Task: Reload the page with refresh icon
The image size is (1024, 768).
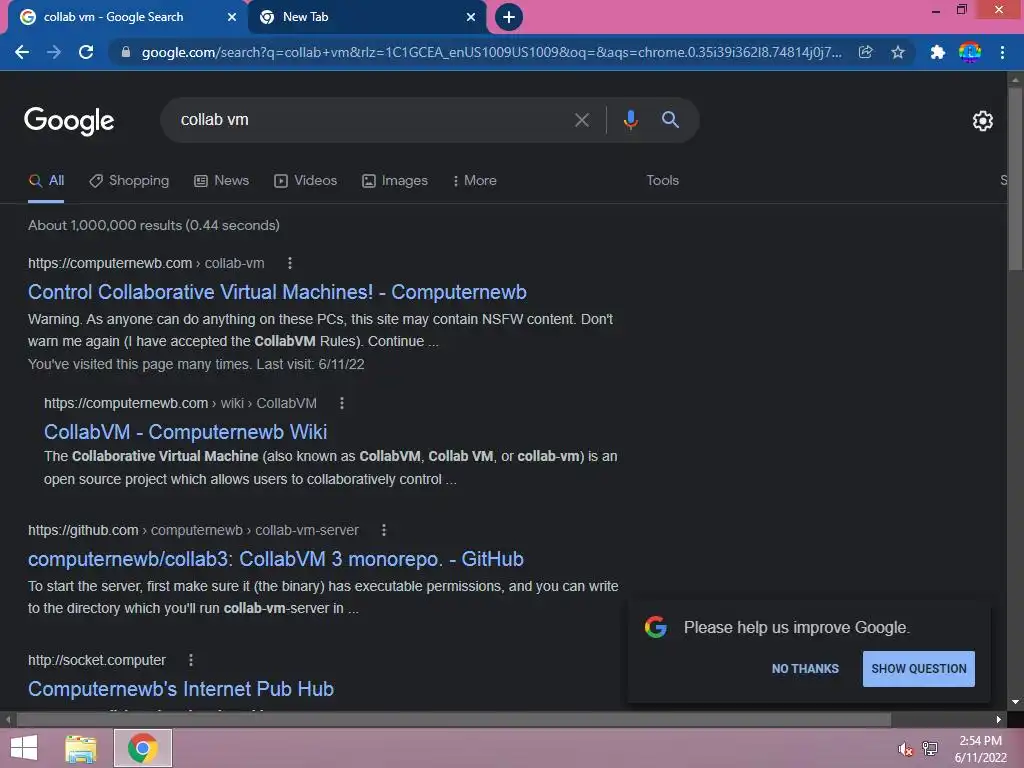Action: pyautogui.click(x=86, y=52)
